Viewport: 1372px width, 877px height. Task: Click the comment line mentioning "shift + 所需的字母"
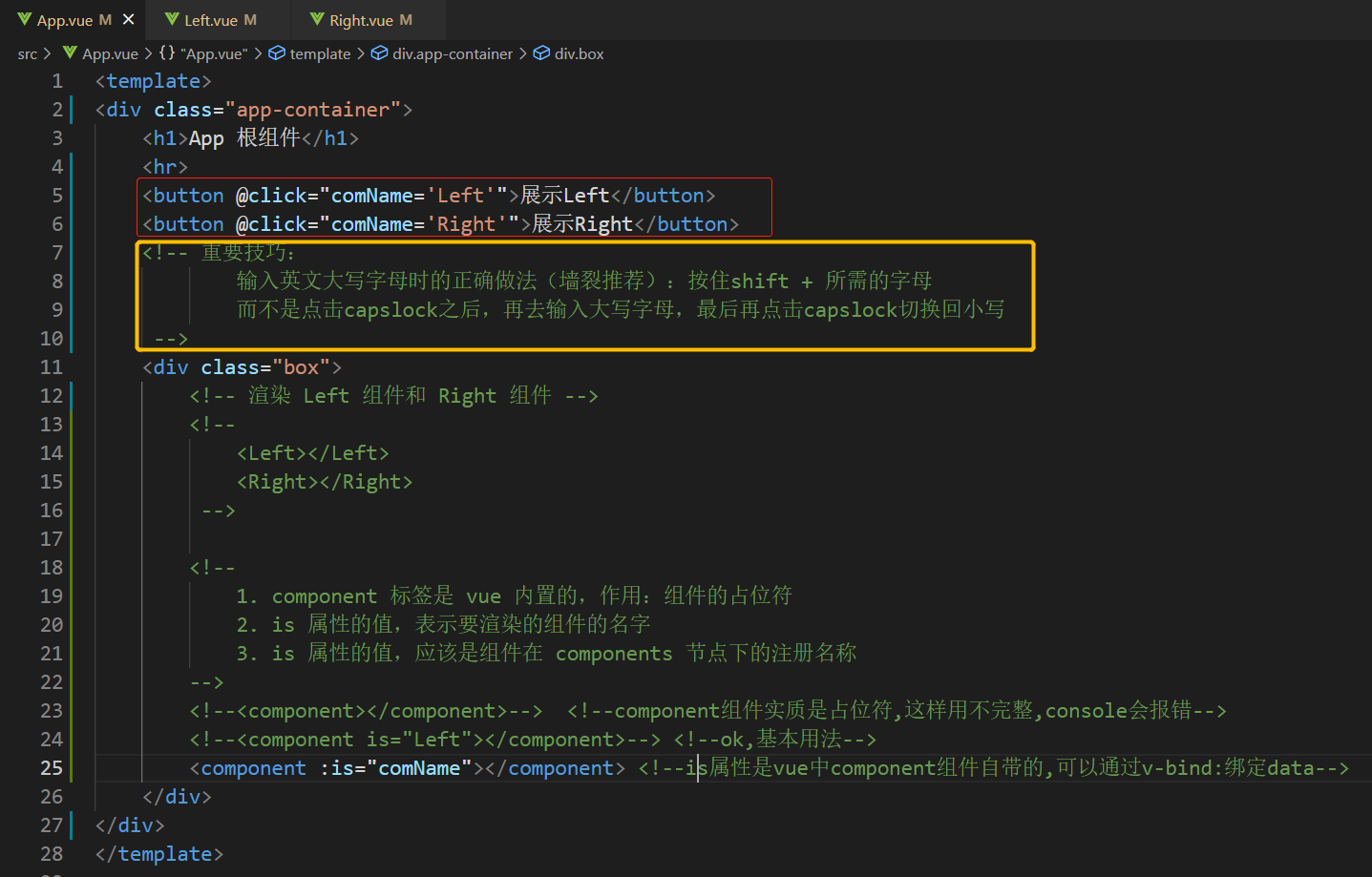coord(584,282)
